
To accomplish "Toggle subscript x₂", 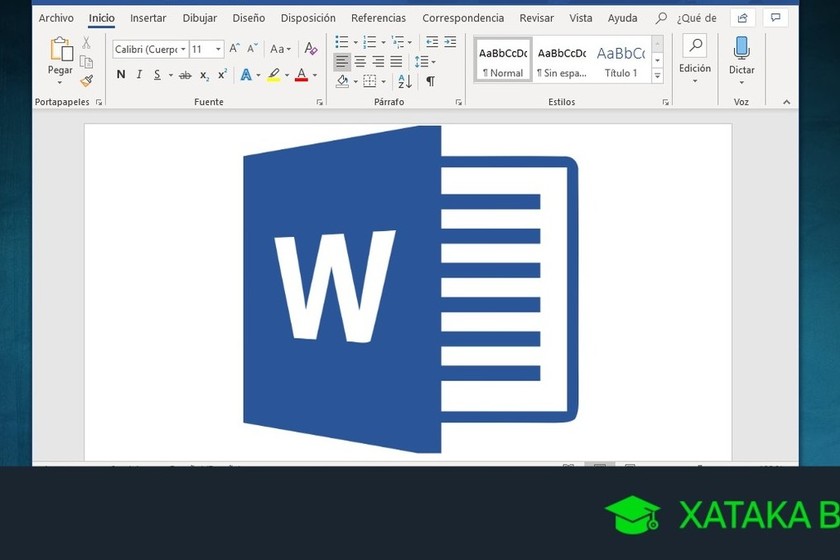I will pos(204,76).
